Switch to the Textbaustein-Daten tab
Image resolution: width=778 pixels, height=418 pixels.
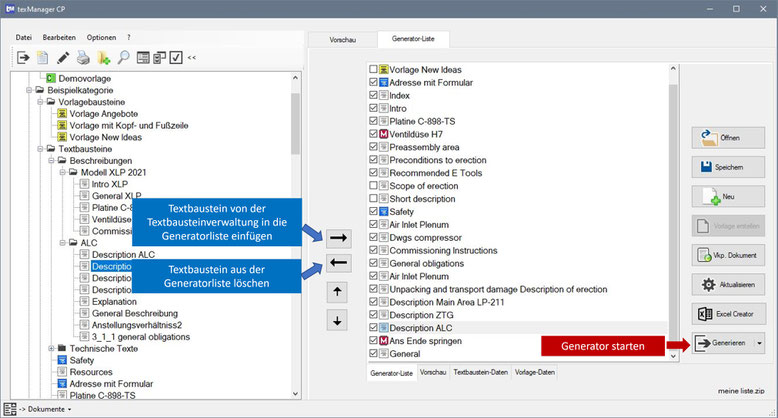pyautogui.click(x=480, y=372)
